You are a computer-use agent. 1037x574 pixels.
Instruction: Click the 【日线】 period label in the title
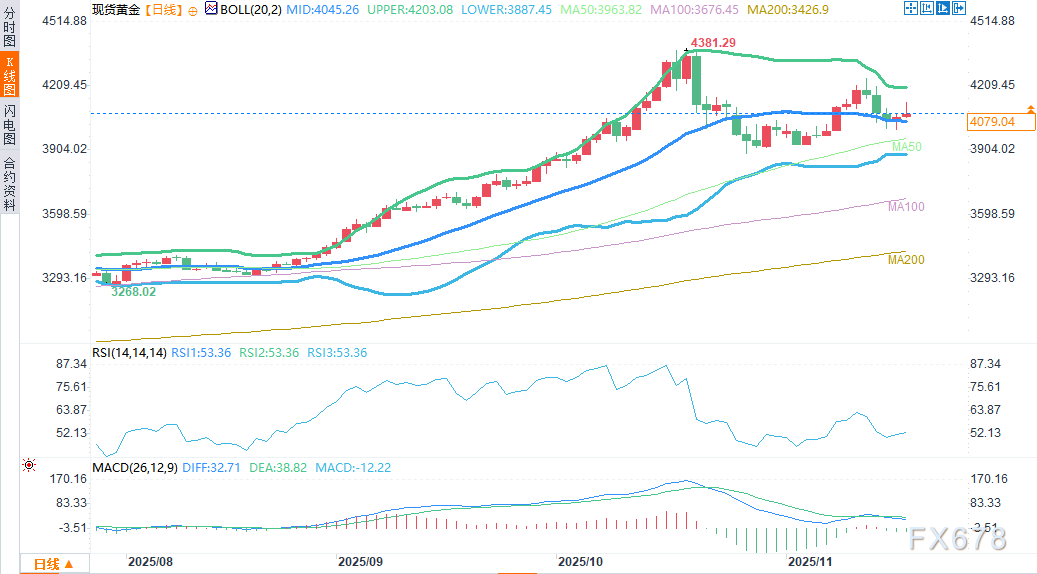(x=163, y=9)
